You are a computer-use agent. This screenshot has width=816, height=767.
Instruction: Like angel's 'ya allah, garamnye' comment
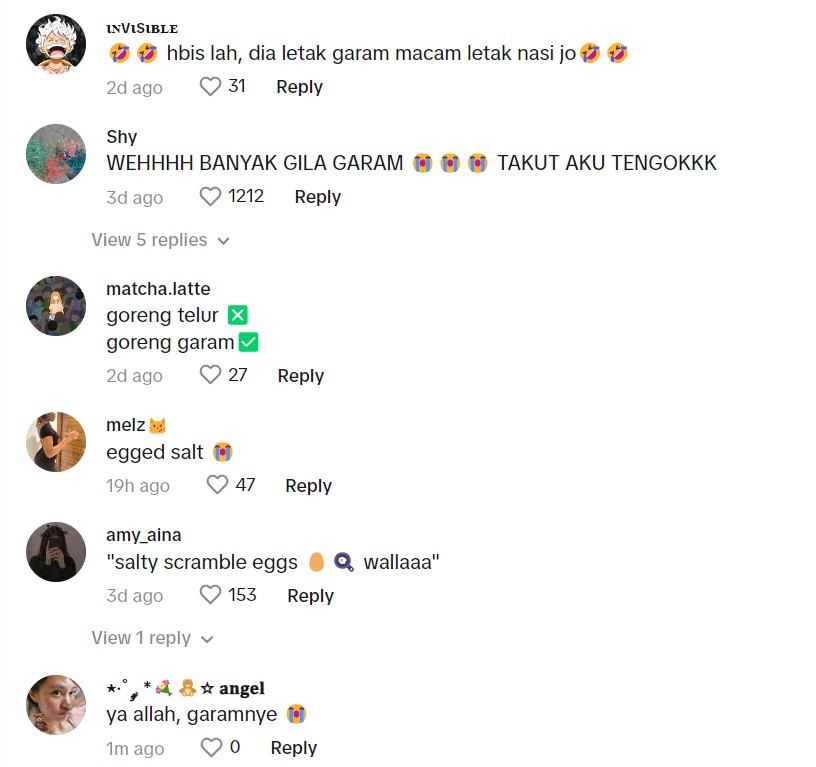click(x=211, y=747)
